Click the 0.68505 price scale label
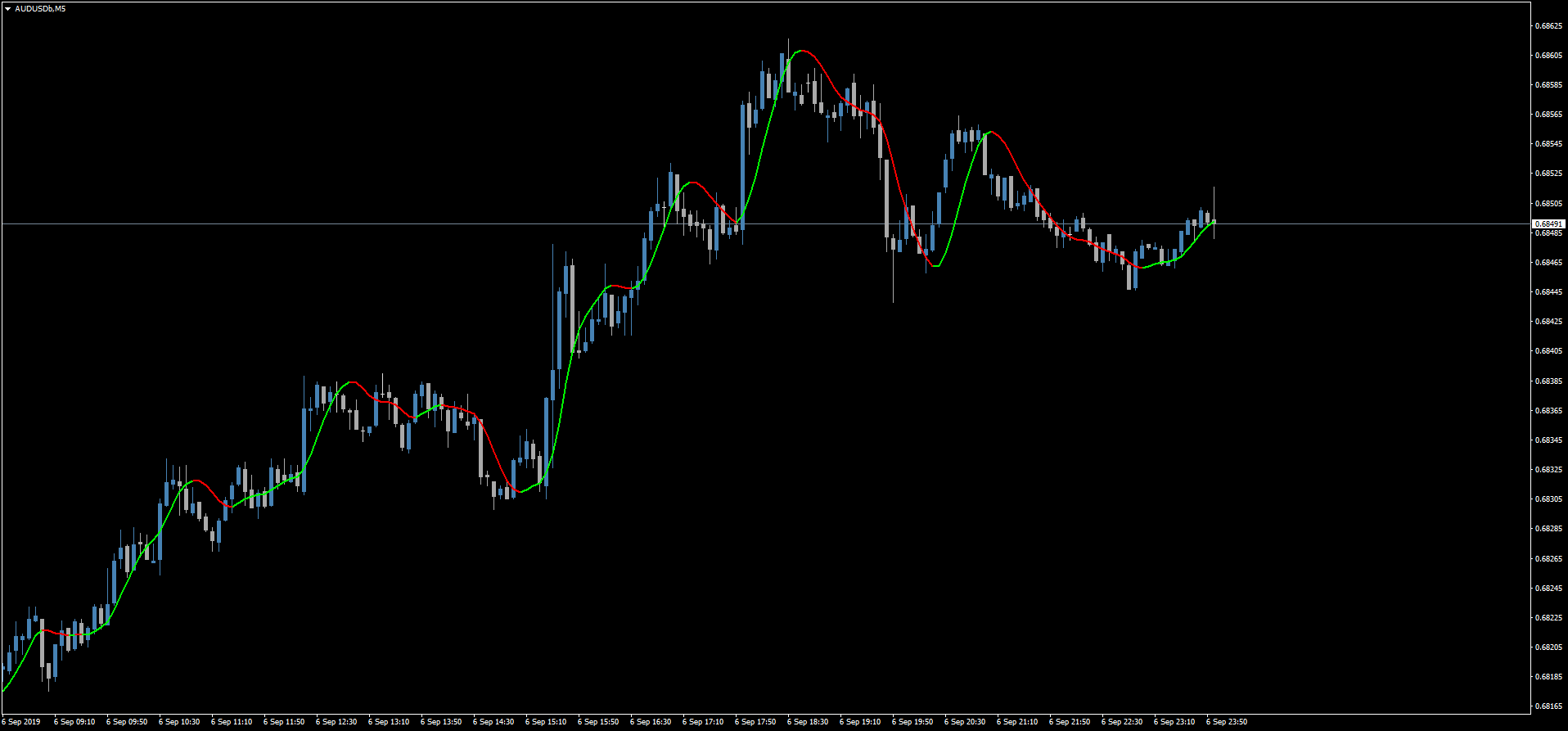 click(1548, 204)
